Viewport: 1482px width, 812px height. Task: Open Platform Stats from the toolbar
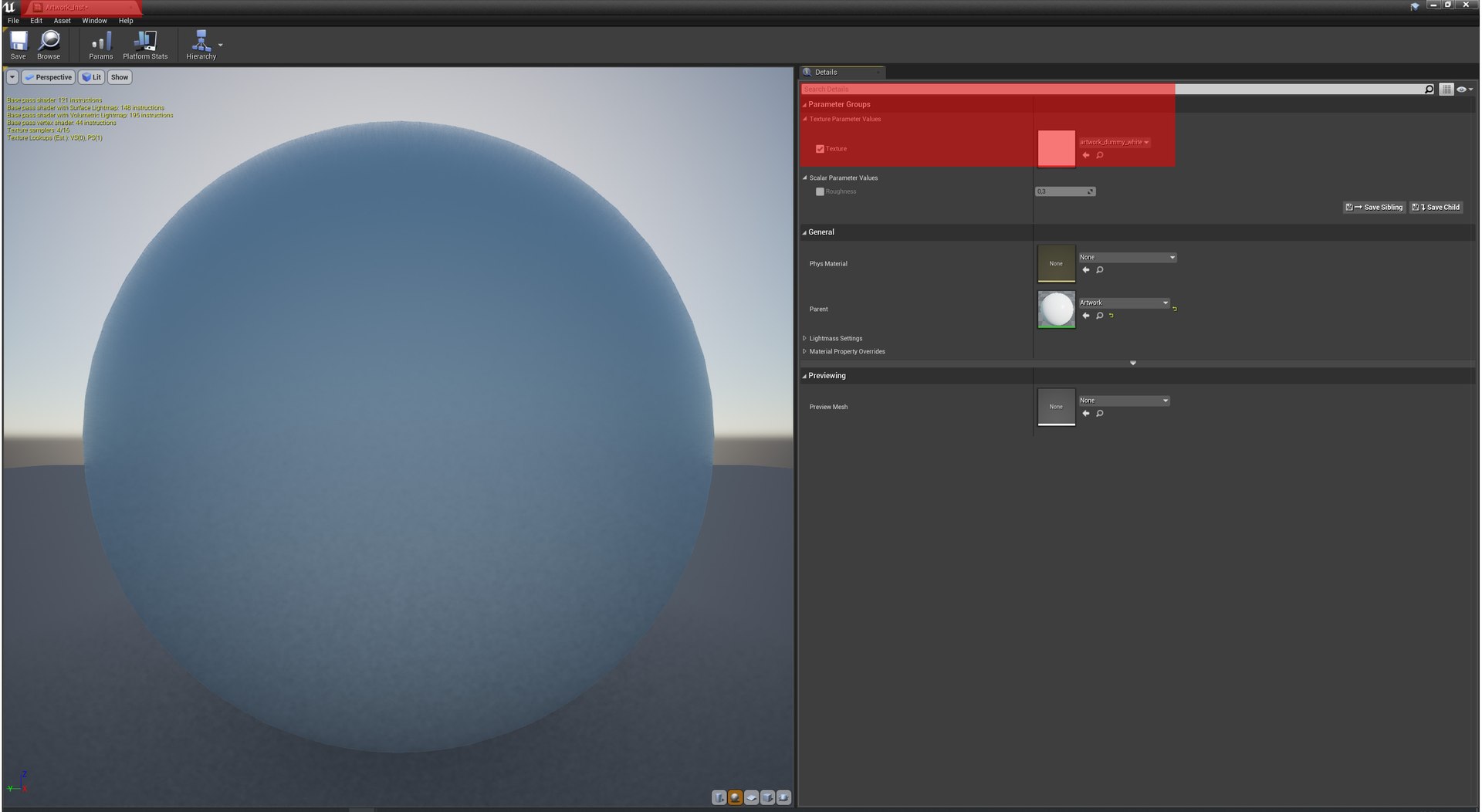pyautogui.click(x=145, y=45)
